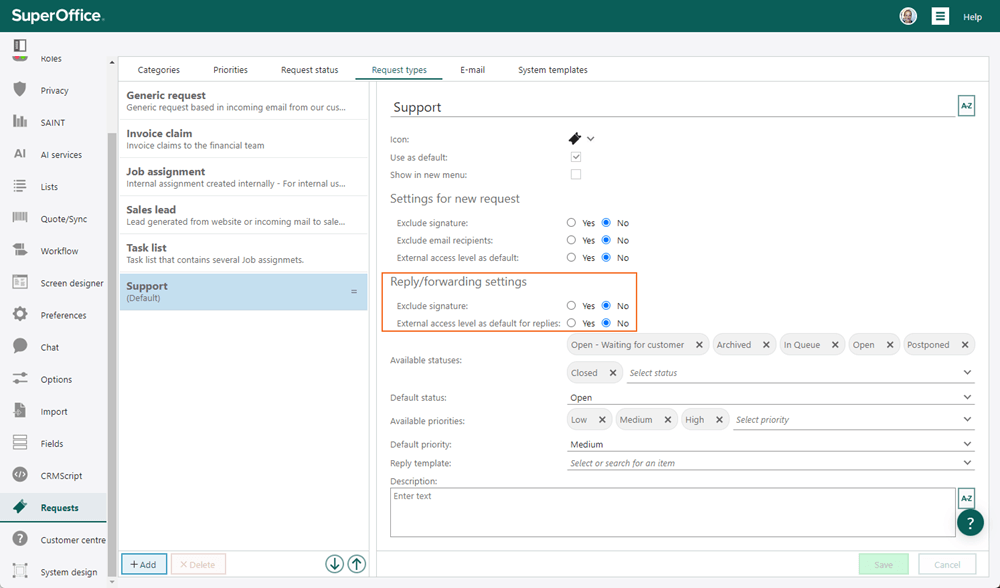The height and width of the screenshot is (588, 1000).
Task: Switch to Request status tab
Action: (x=309, y=70)
